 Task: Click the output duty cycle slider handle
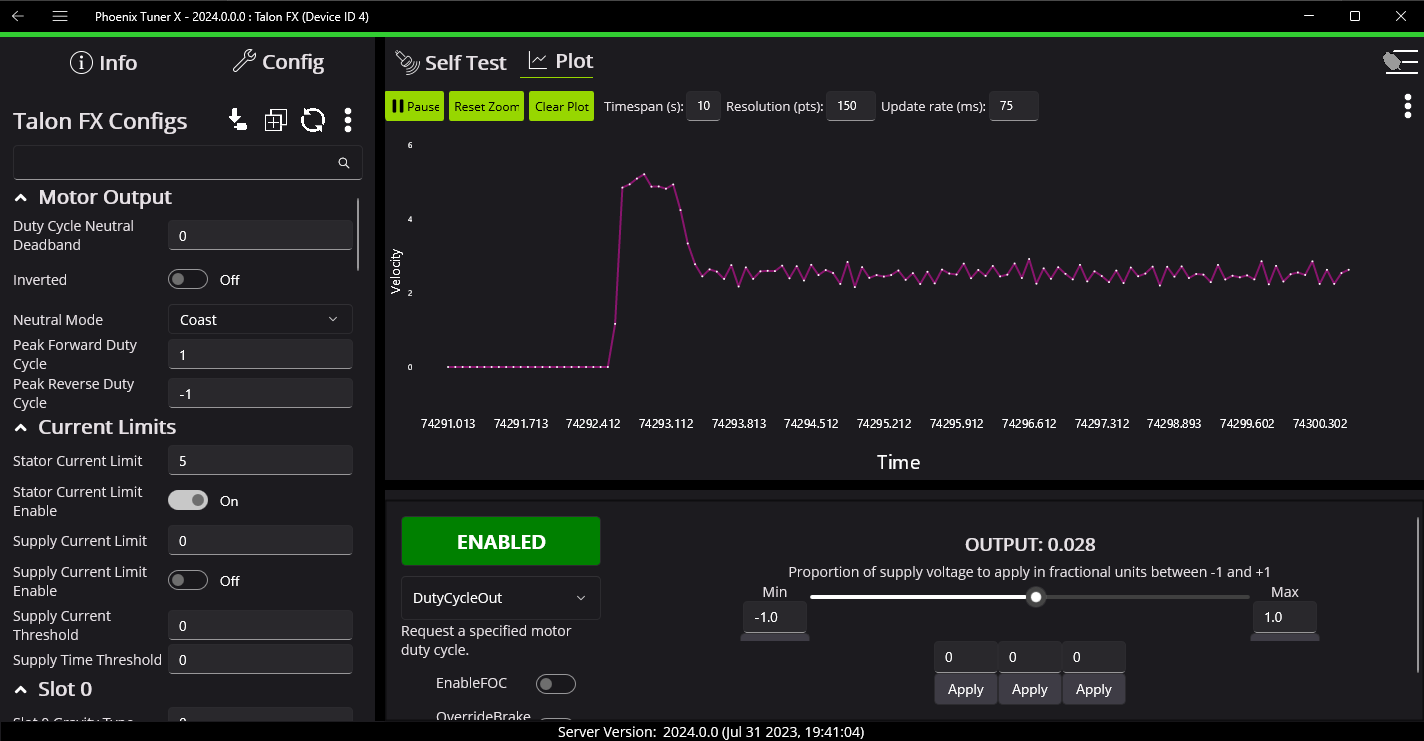click(x=1037, y=597)
